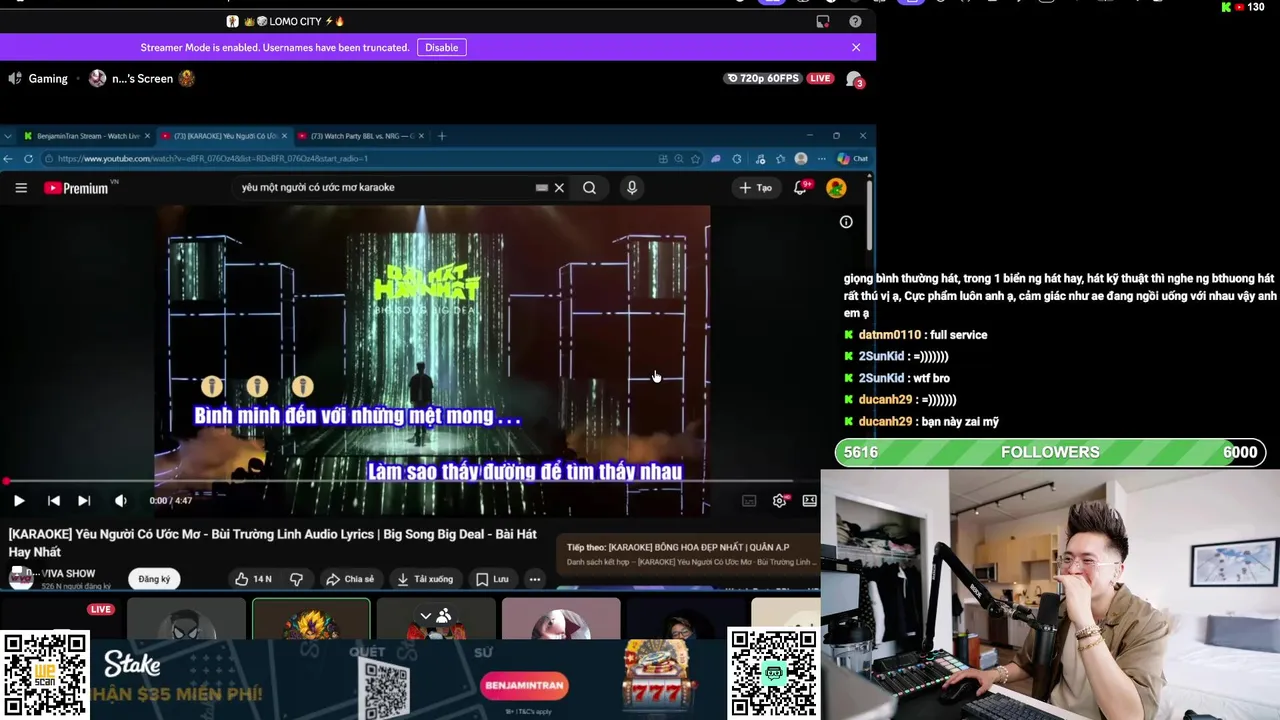This screenshot has width=1280, height=720.
Task: Click the FOLLOWERS progress bar
Action: pos(1050,452)
